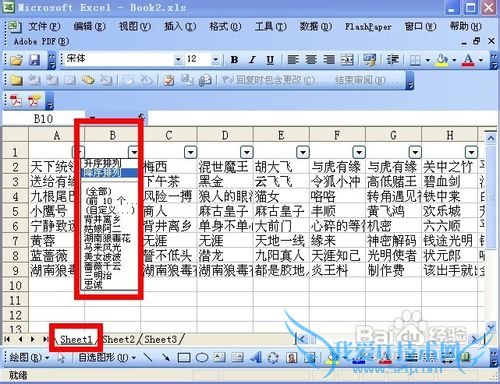The image size is (500, 384).
Task: Open the 自选图形(U) AutoShapes button
Action: 107,357
